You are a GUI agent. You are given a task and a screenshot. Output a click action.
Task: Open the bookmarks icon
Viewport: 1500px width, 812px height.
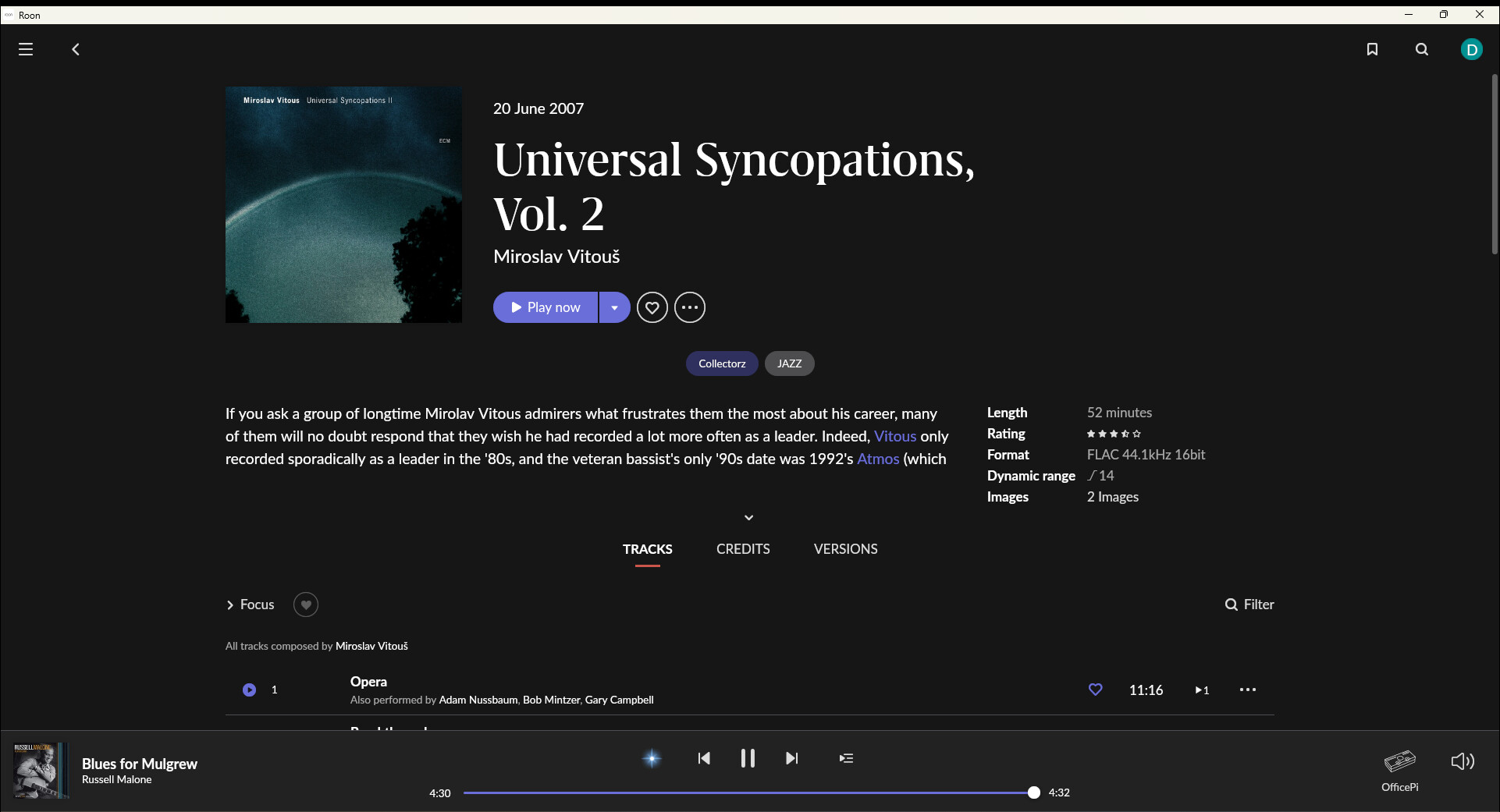pyautogui.click(x=1372, y=49)
